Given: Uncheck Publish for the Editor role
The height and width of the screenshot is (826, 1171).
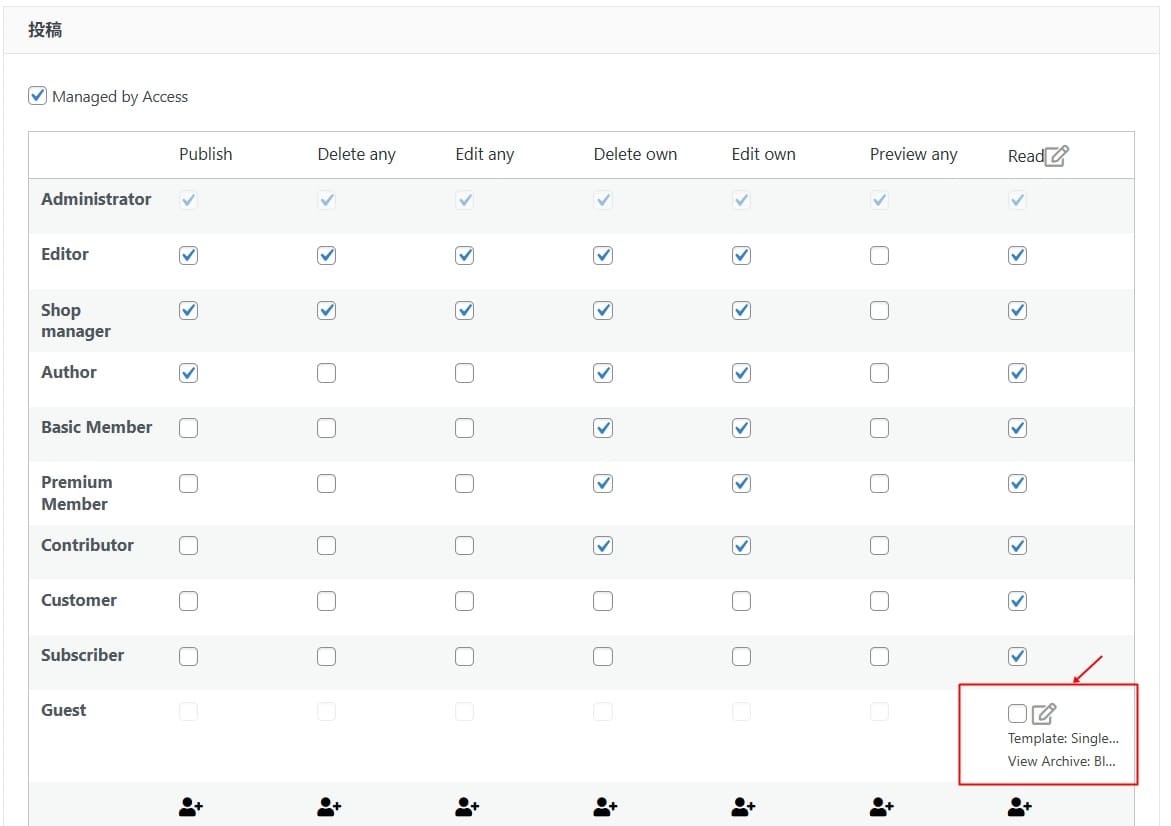Looking at the screenshot, I should pyautogui.click(x=188, y=256).
